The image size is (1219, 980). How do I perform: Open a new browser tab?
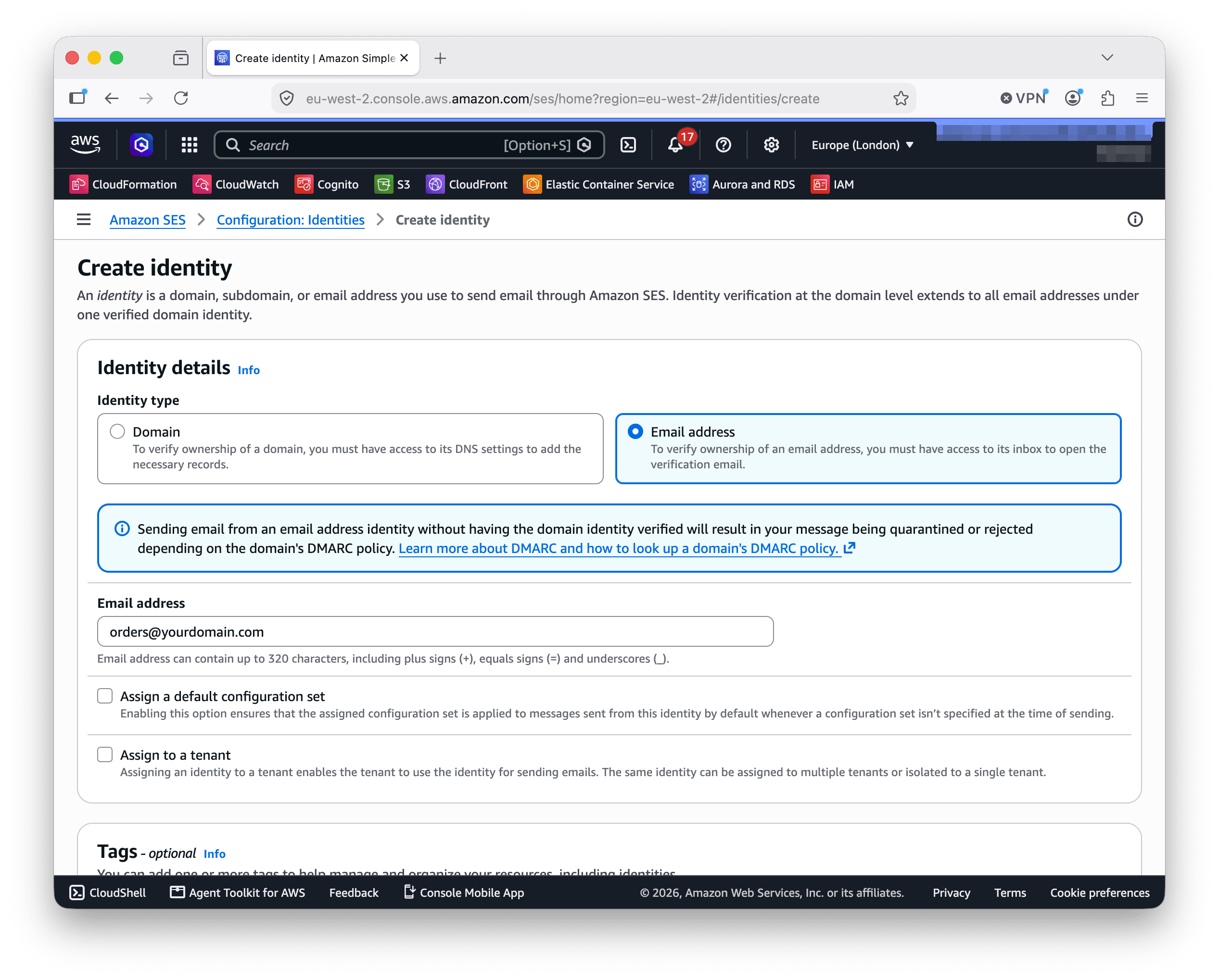coord(441,58)
